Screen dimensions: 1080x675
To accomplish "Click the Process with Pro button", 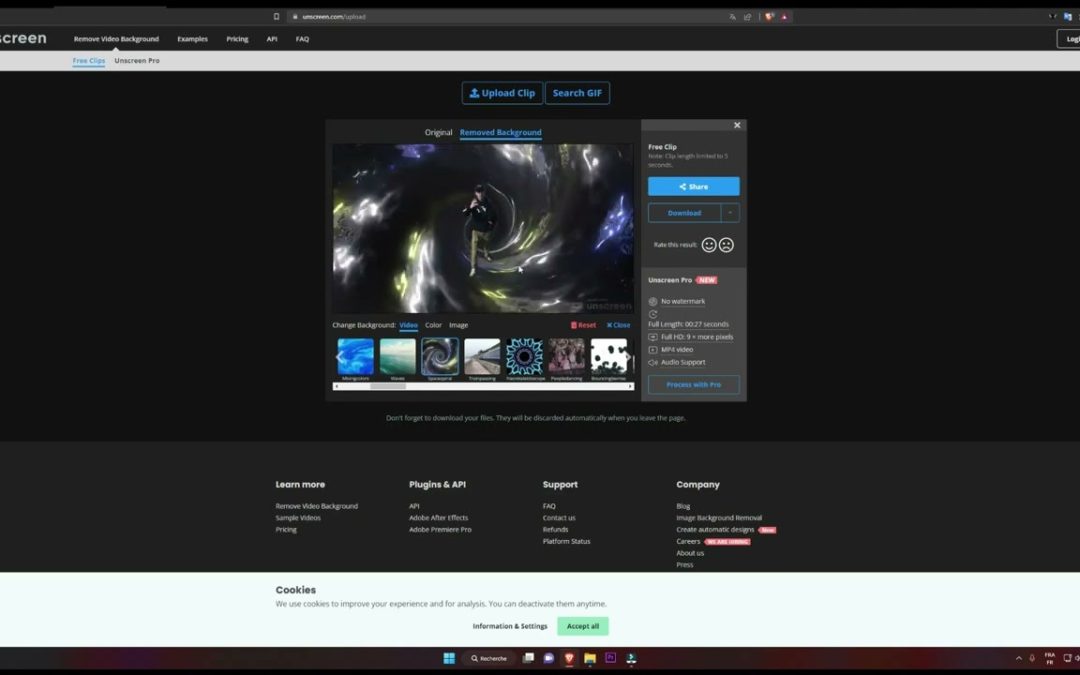I will point(694,384).
